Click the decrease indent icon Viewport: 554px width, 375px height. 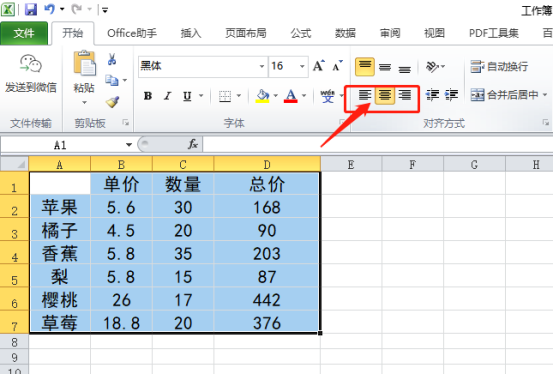(432, 95)
